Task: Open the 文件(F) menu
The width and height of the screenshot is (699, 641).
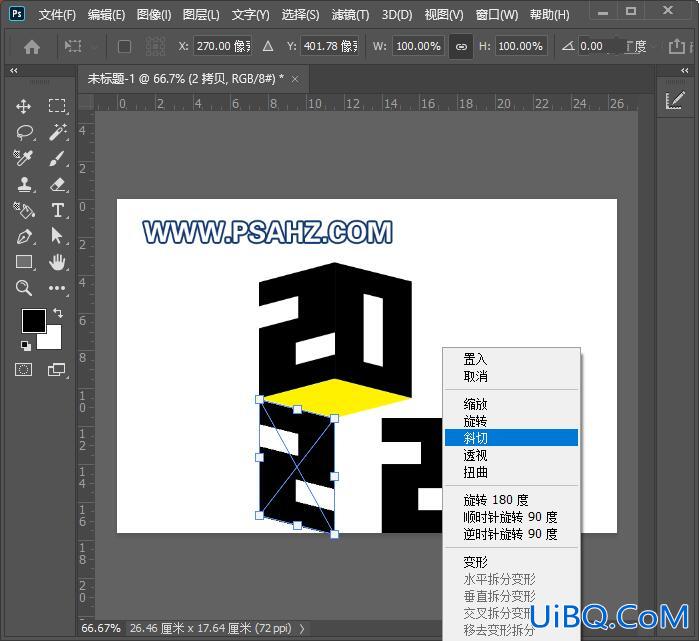Action: pyautogui.click(x=57, y=15)
